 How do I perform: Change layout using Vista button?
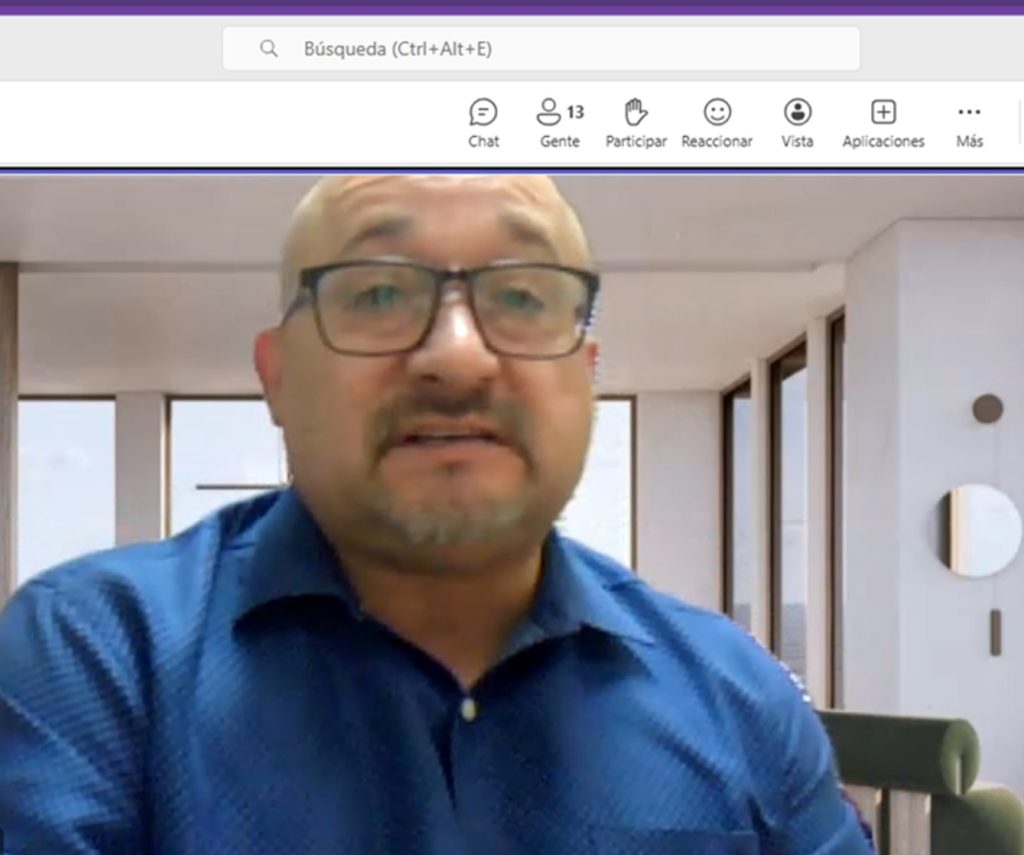797,123
